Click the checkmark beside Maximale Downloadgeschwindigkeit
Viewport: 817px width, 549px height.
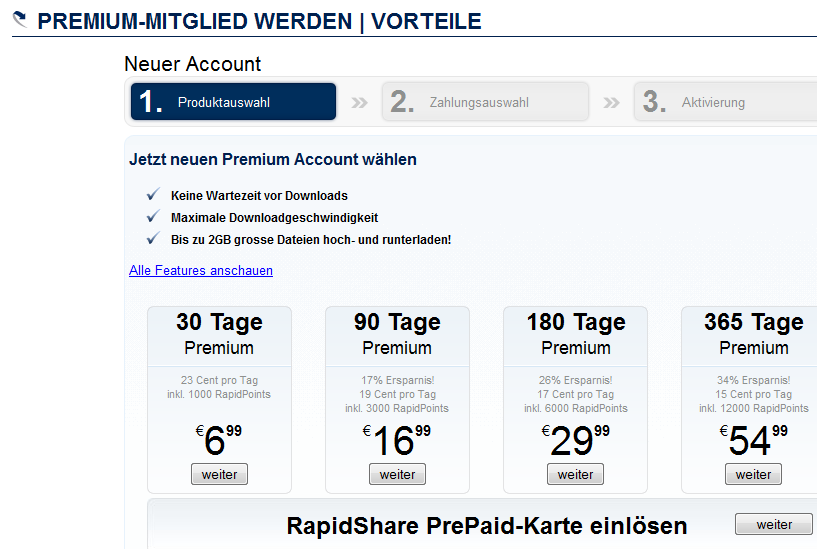[153, 216]
